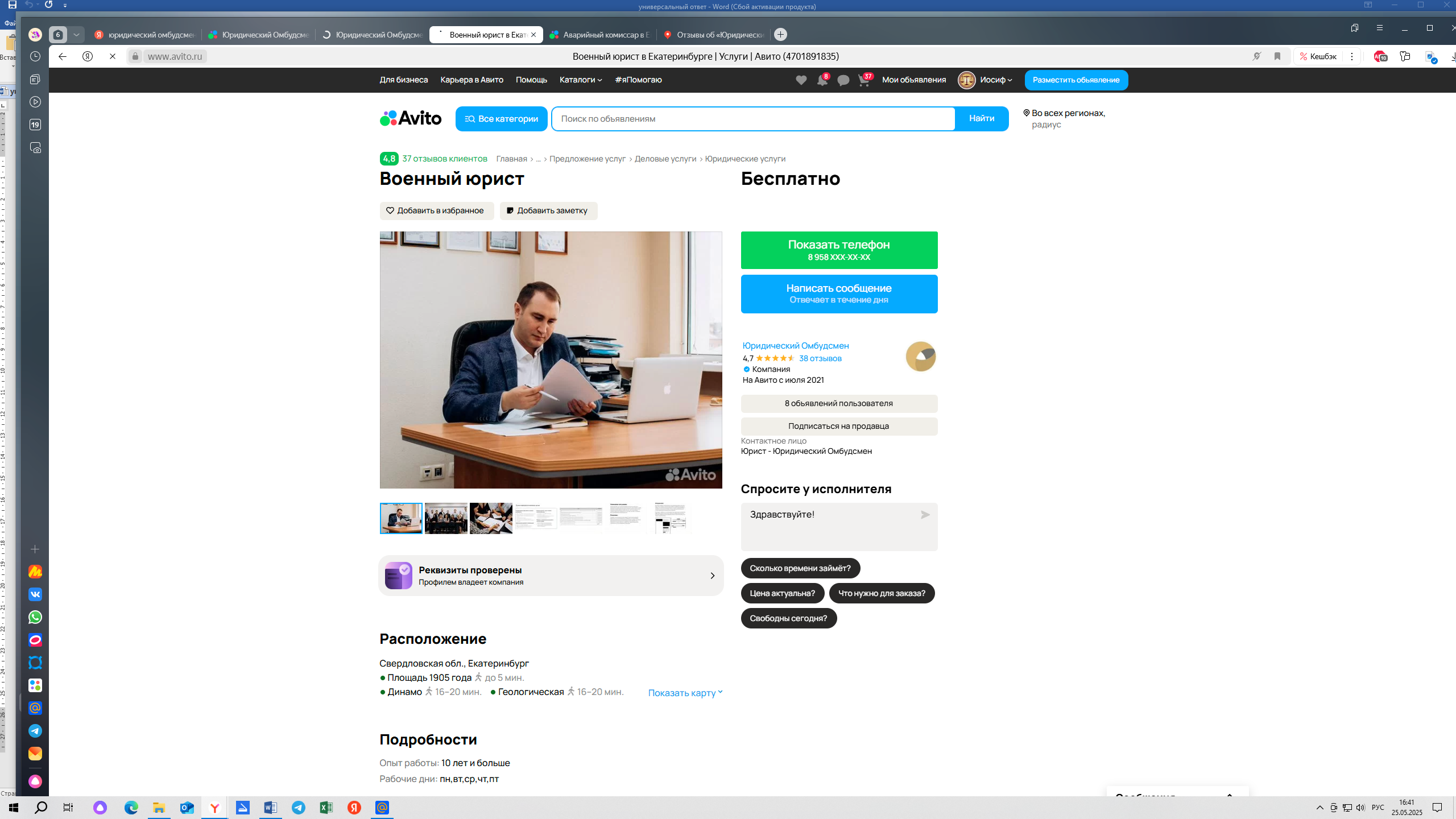This screenshot has width=1456, height=819.
Task: Open Yandex Market in browser sidebar
Action: (x=35, y=572)
